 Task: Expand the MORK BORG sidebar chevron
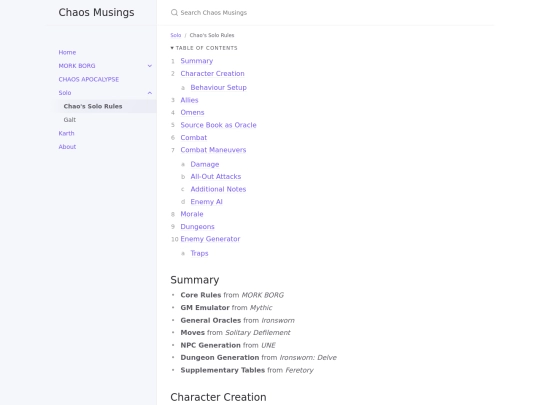click(x=150, y=66)
